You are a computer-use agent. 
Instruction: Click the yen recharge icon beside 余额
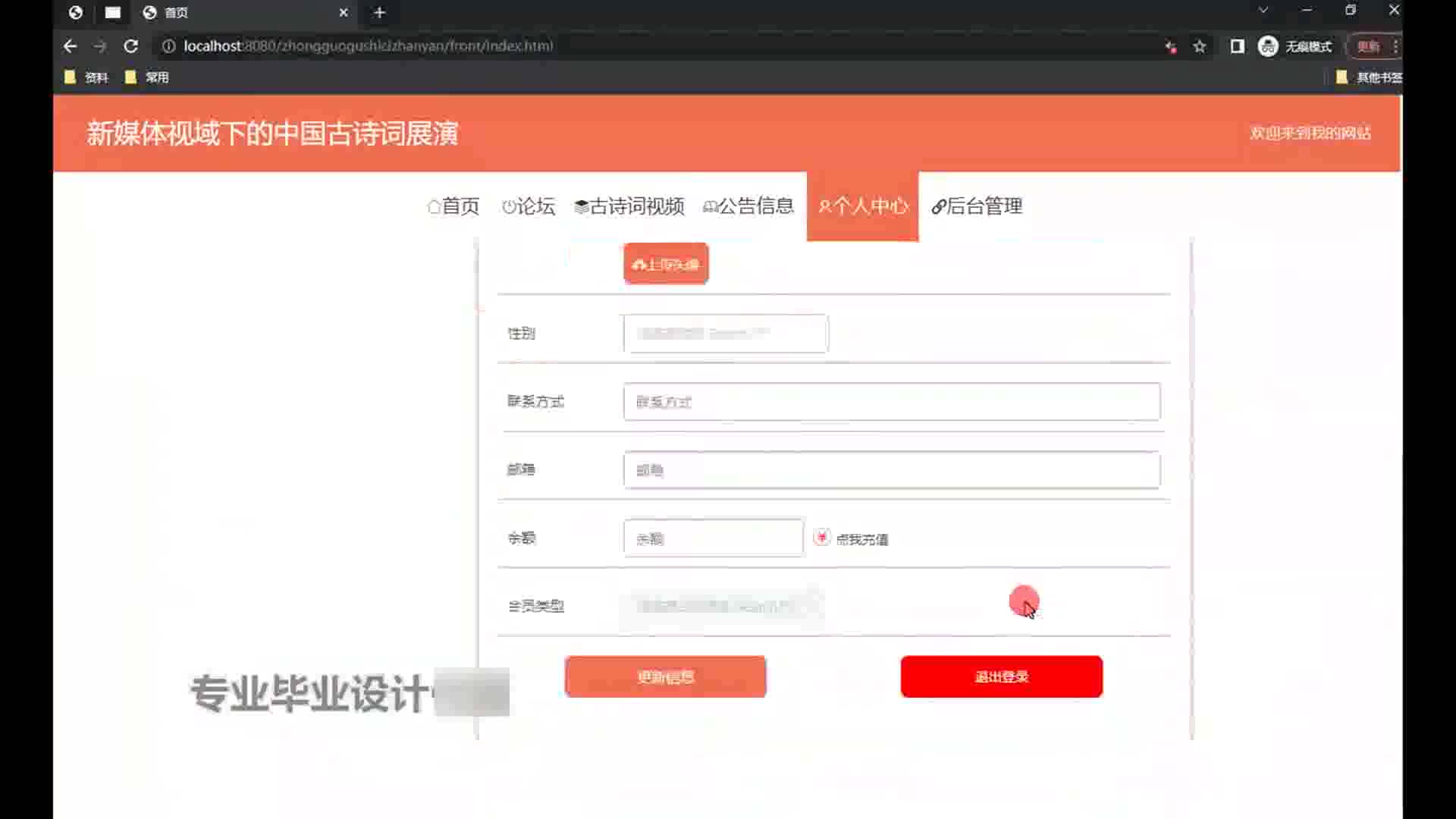(821, 538)
